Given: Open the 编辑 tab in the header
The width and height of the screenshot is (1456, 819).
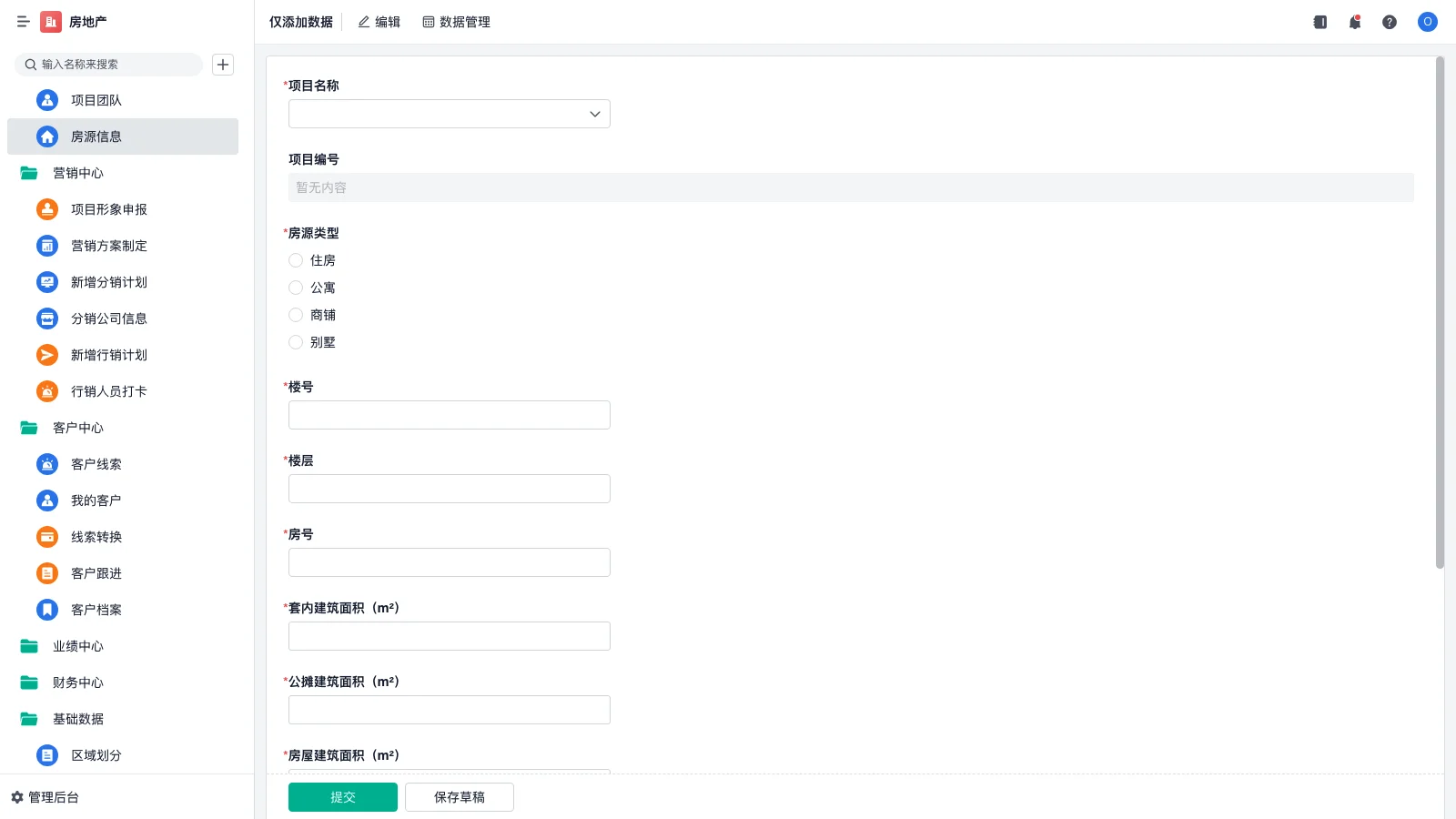Looking at the screenshot, I should coord(379,22).
